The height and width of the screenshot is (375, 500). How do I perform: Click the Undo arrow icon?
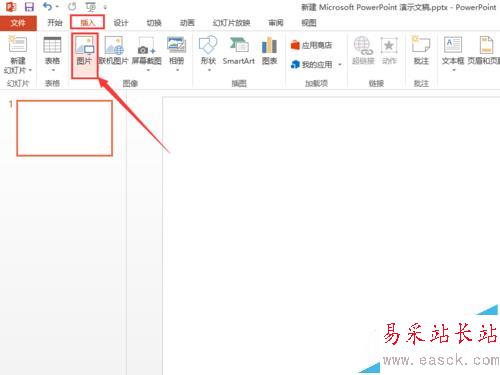pyautogui.click(x=48, y=6)
